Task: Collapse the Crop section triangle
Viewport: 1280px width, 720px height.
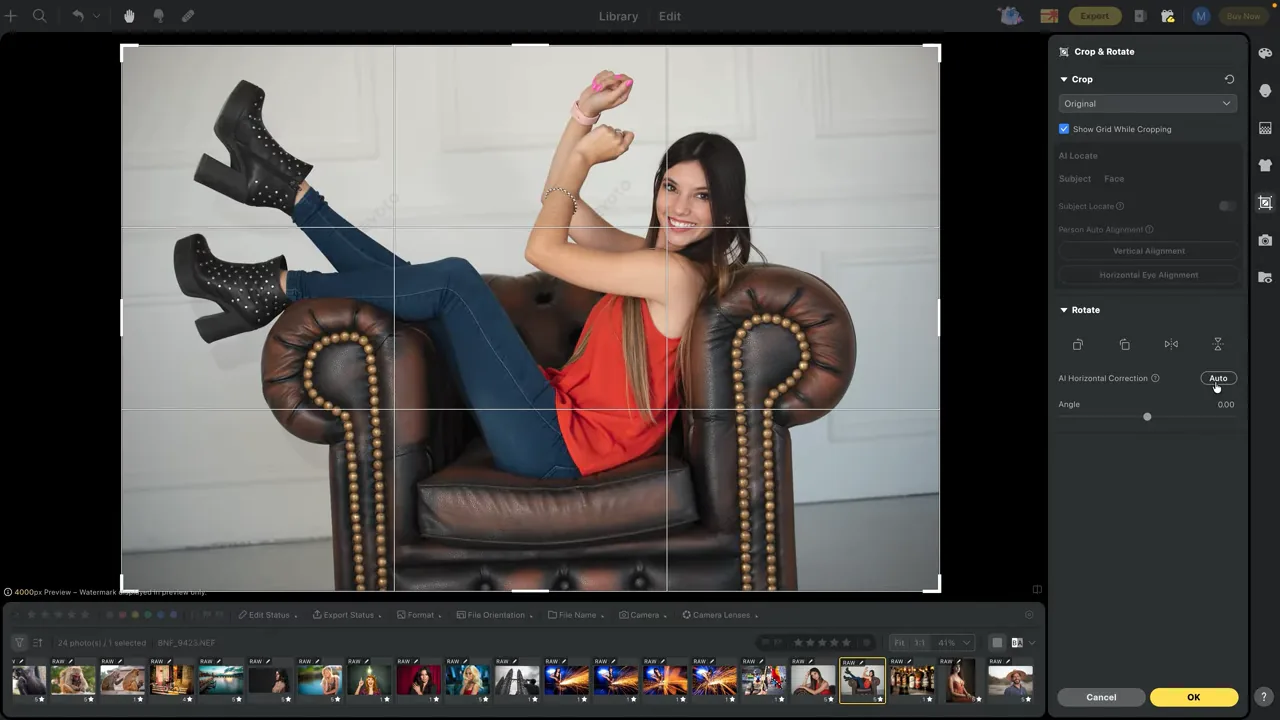Action: click(1064, 79)
